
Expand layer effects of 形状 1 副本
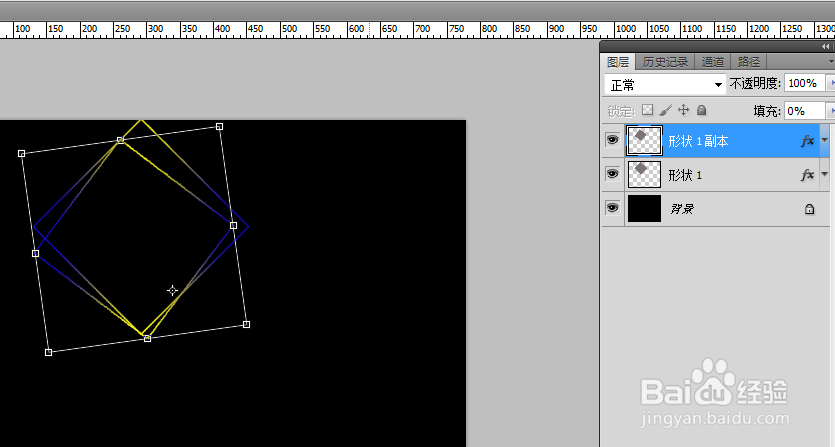point(824,141)
